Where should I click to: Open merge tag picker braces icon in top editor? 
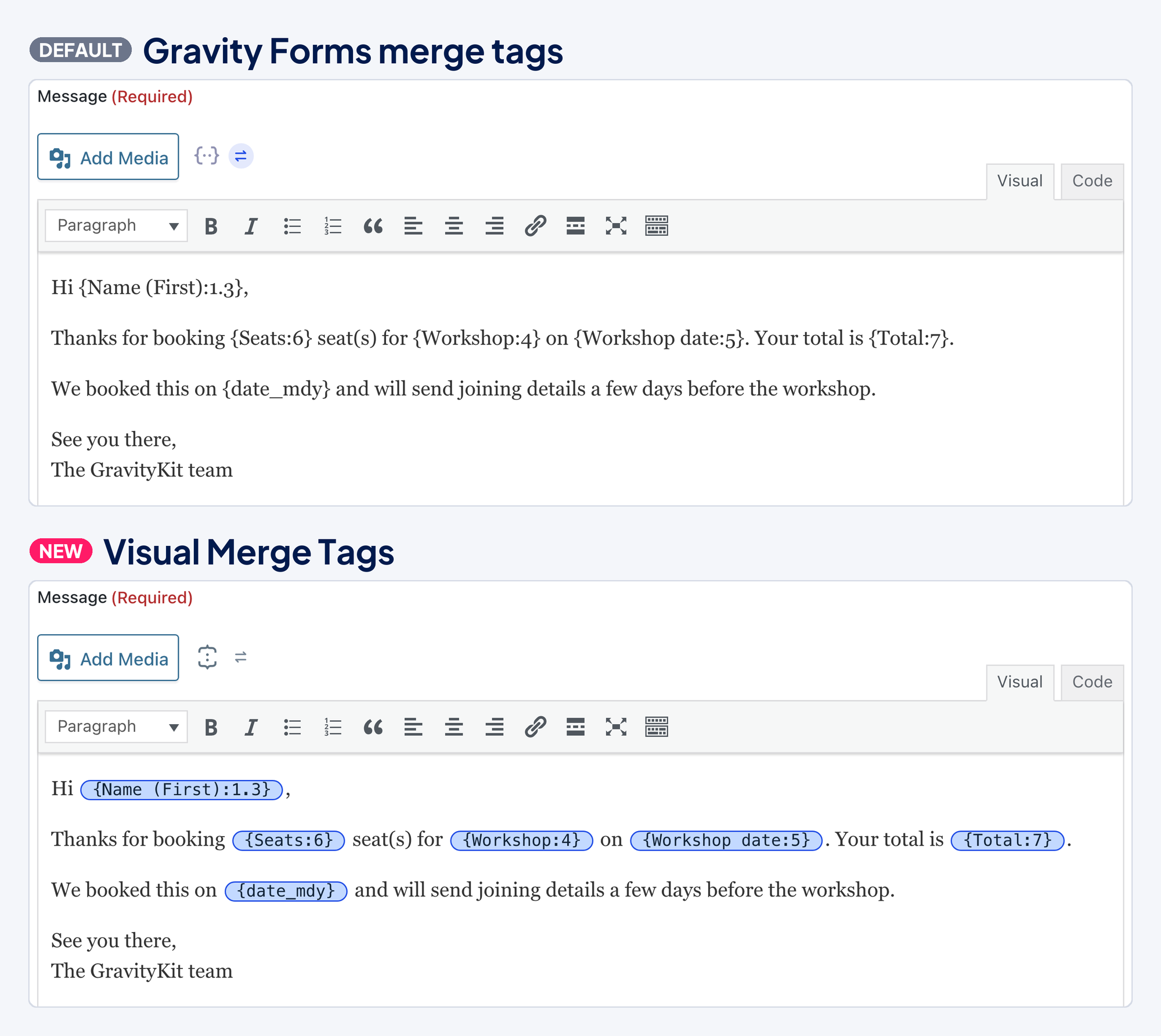pyautogui.click(x=207, y=156)
